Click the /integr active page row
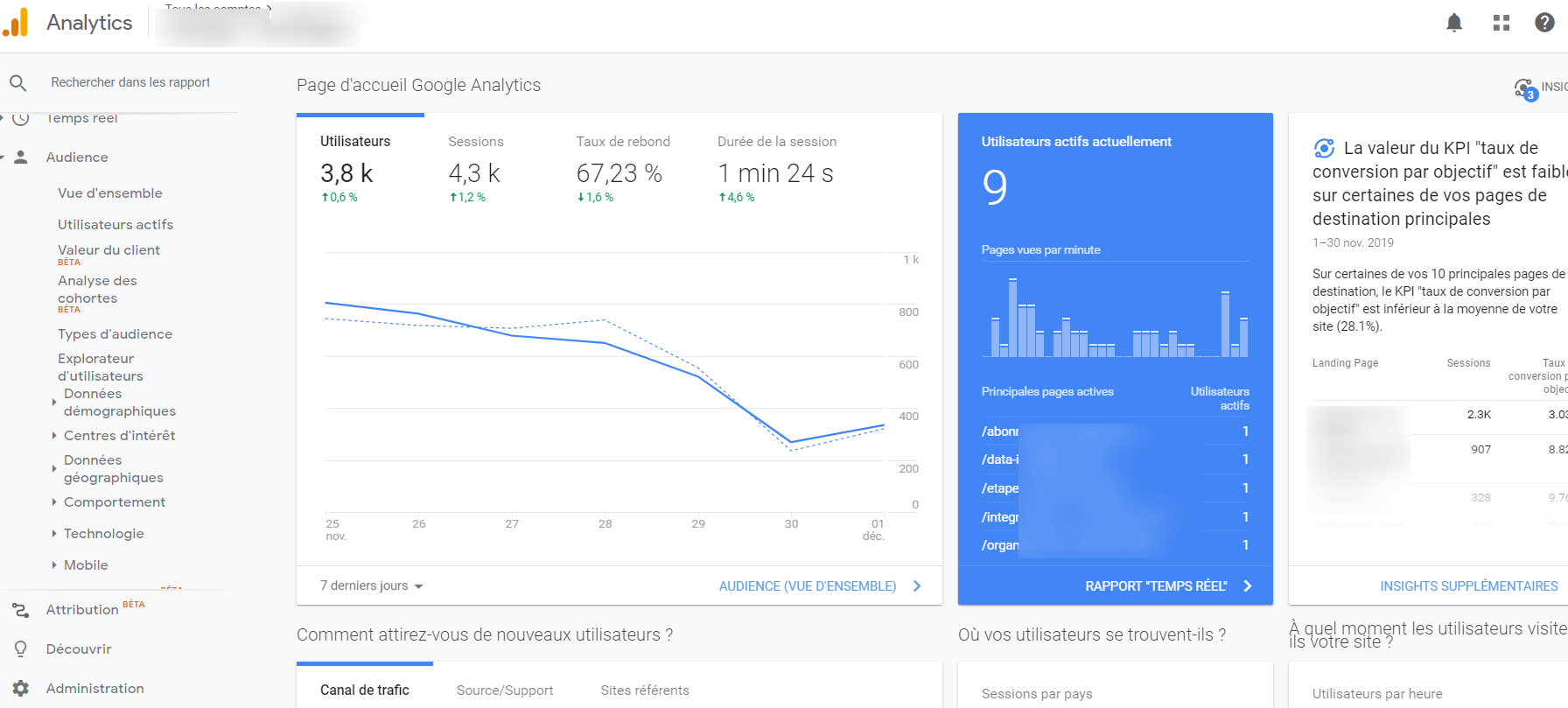Image resolution: width=1568 pixels, height=708 pixels. (x=1115, y=517)
